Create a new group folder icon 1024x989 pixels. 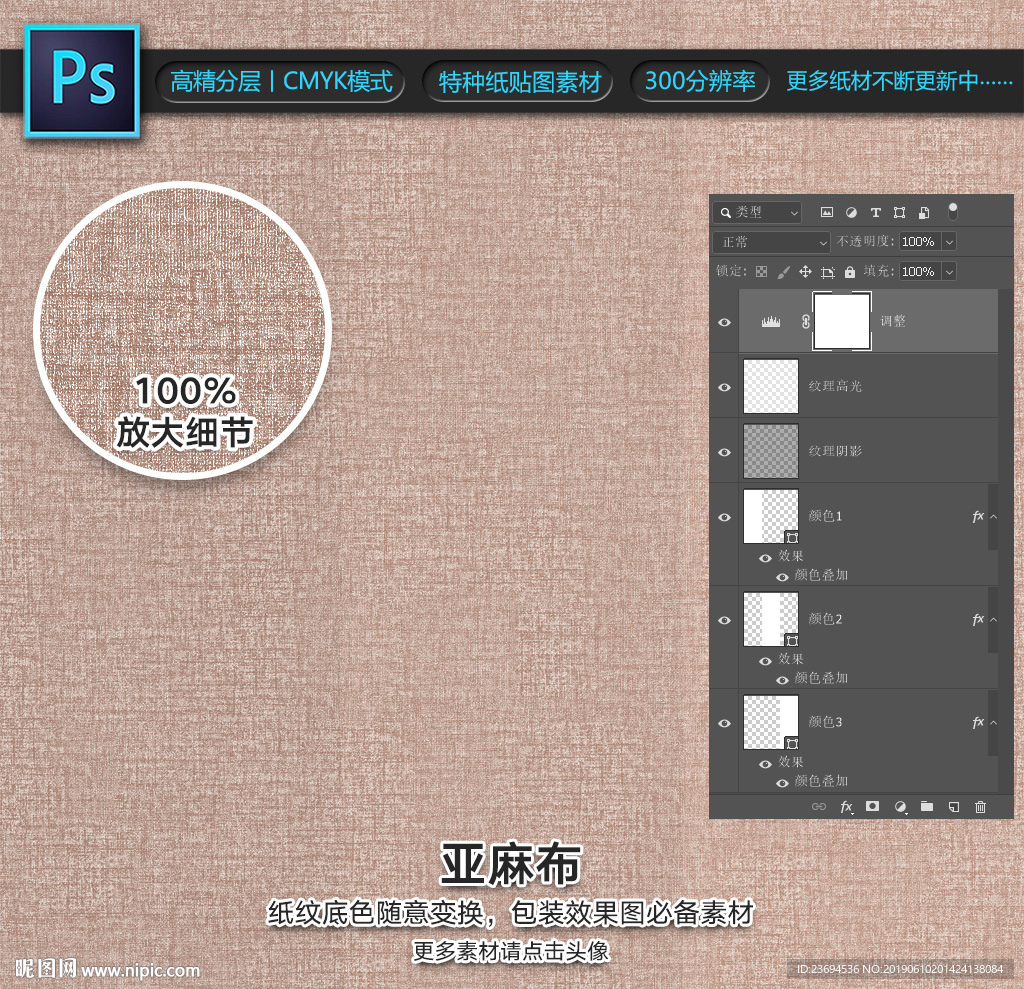point(927,806)
